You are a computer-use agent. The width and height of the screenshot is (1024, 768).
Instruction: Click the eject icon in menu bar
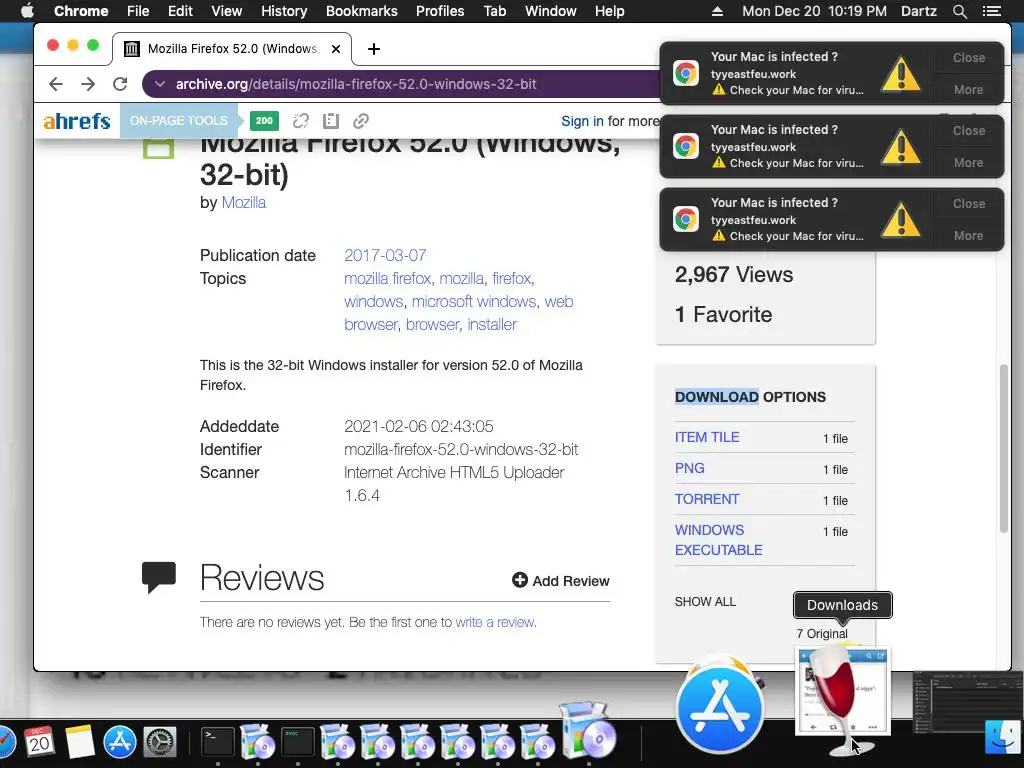[717, 11]
